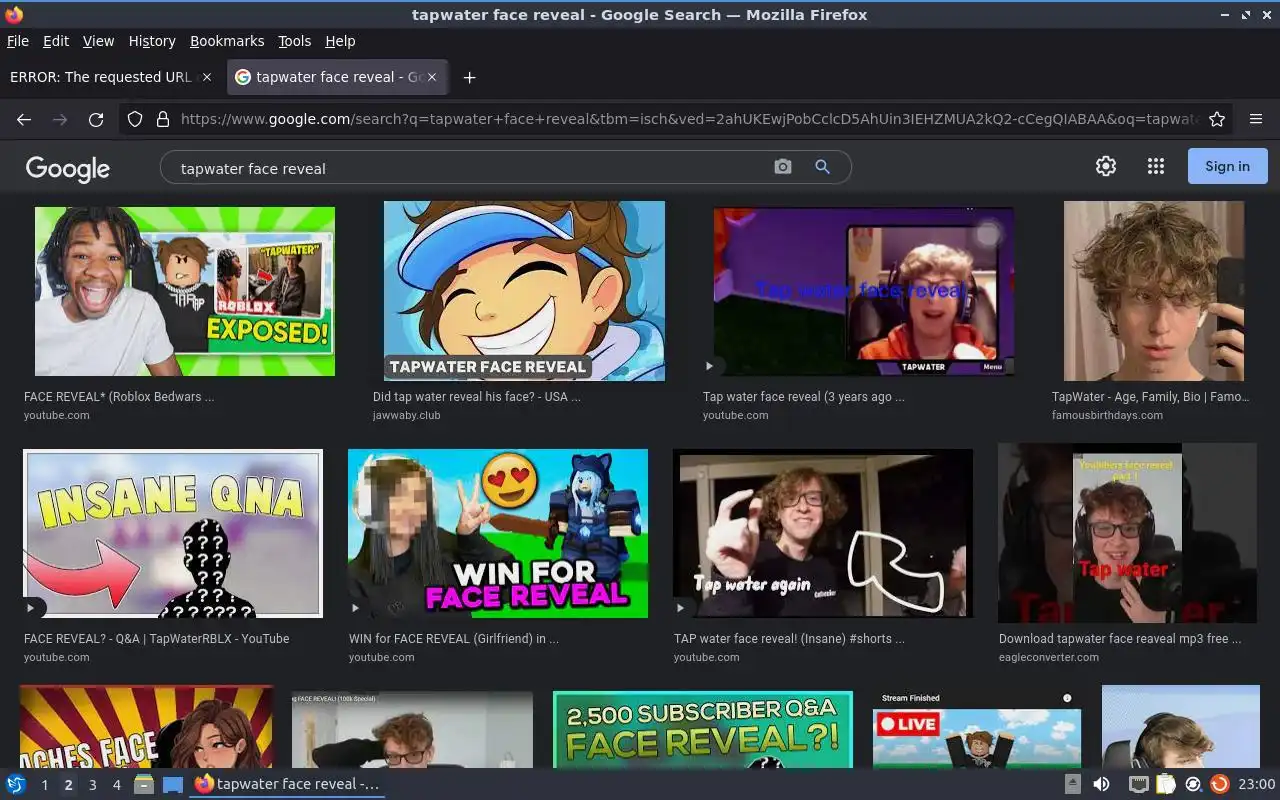This screenshot has width=1280, height=800.
Task: Open the system start menu icon
Action: [16, 784]
